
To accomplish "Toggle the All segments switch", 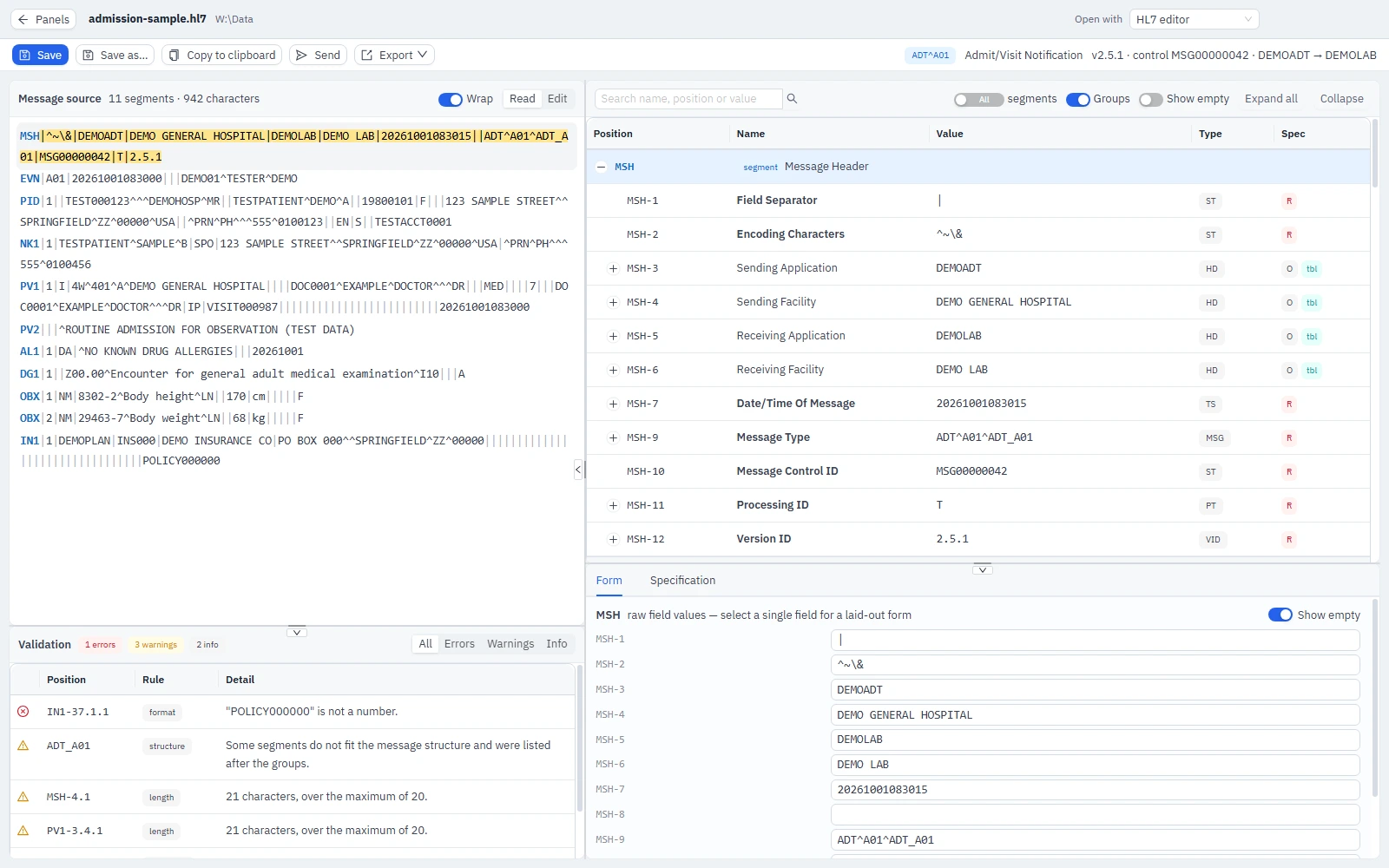I will tap(978, 100).
